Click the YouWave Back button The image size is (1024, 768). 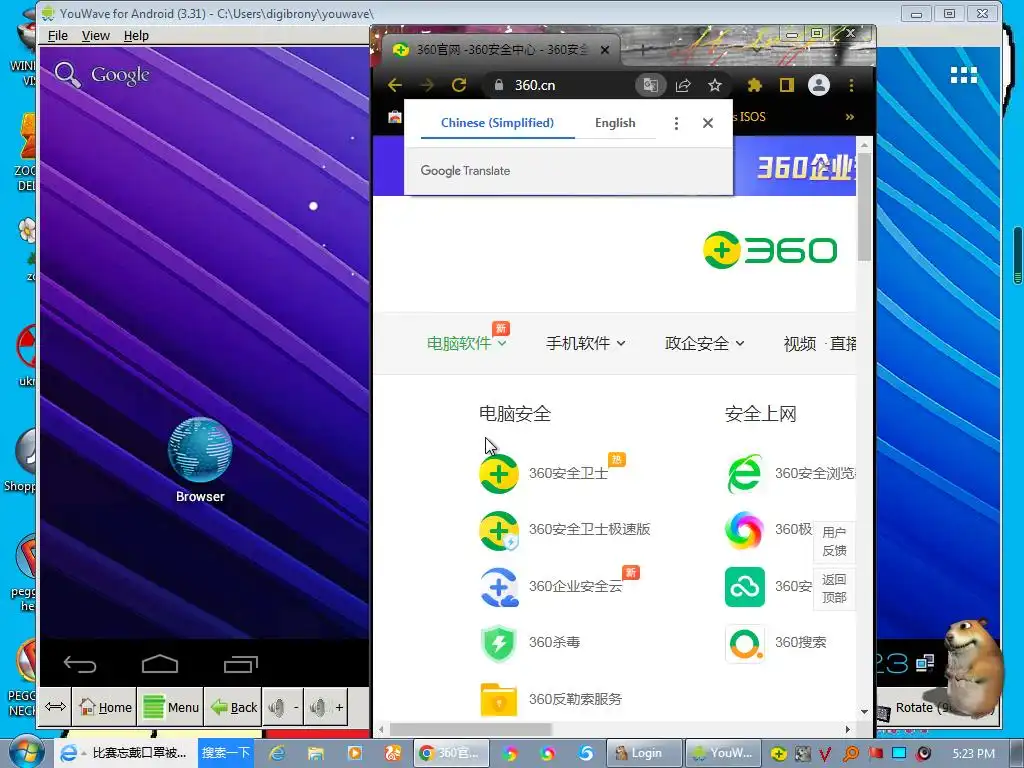click(233, 707)
